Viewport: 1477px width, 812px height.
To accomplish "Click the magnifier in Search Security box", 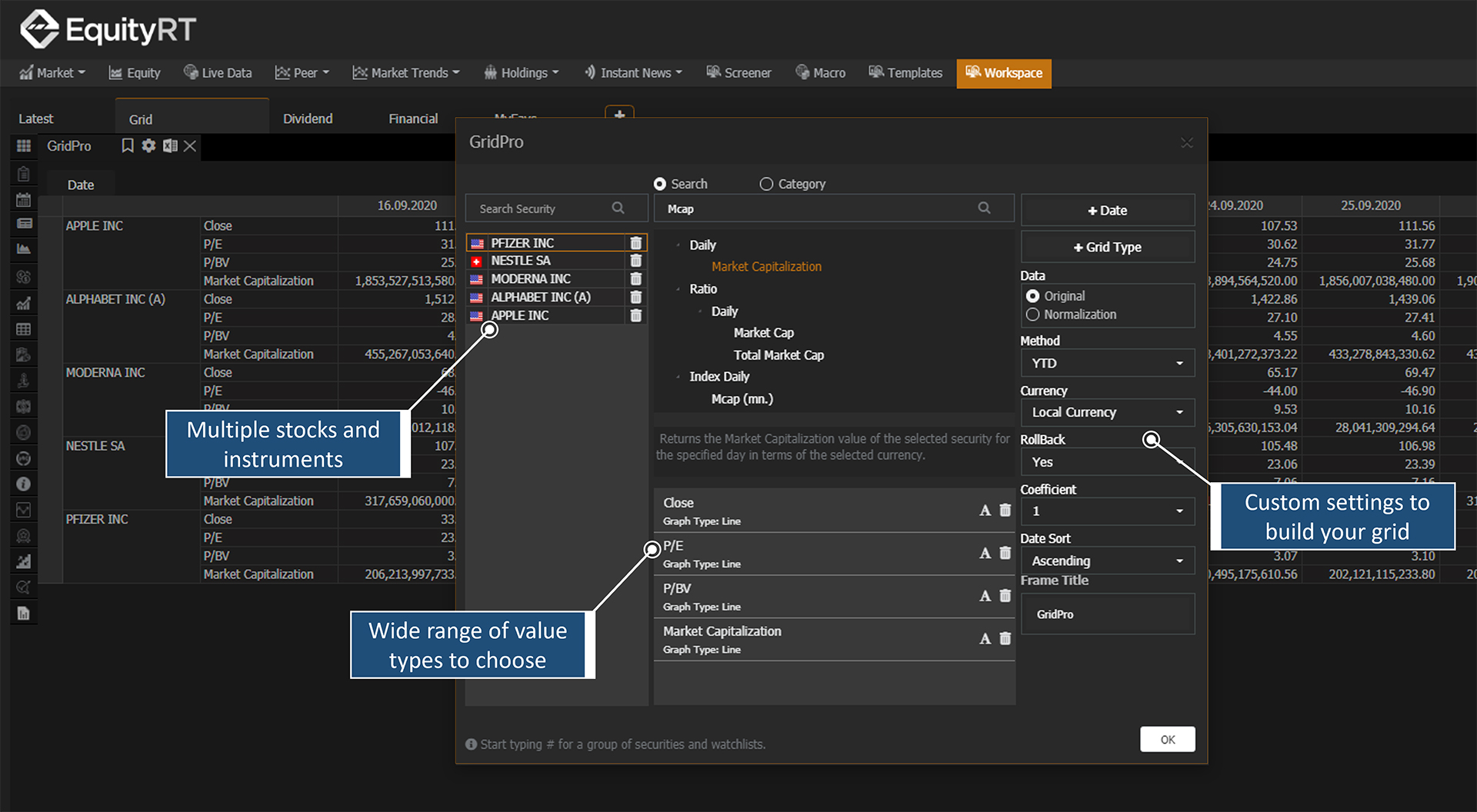I will (x=618, y=208).
